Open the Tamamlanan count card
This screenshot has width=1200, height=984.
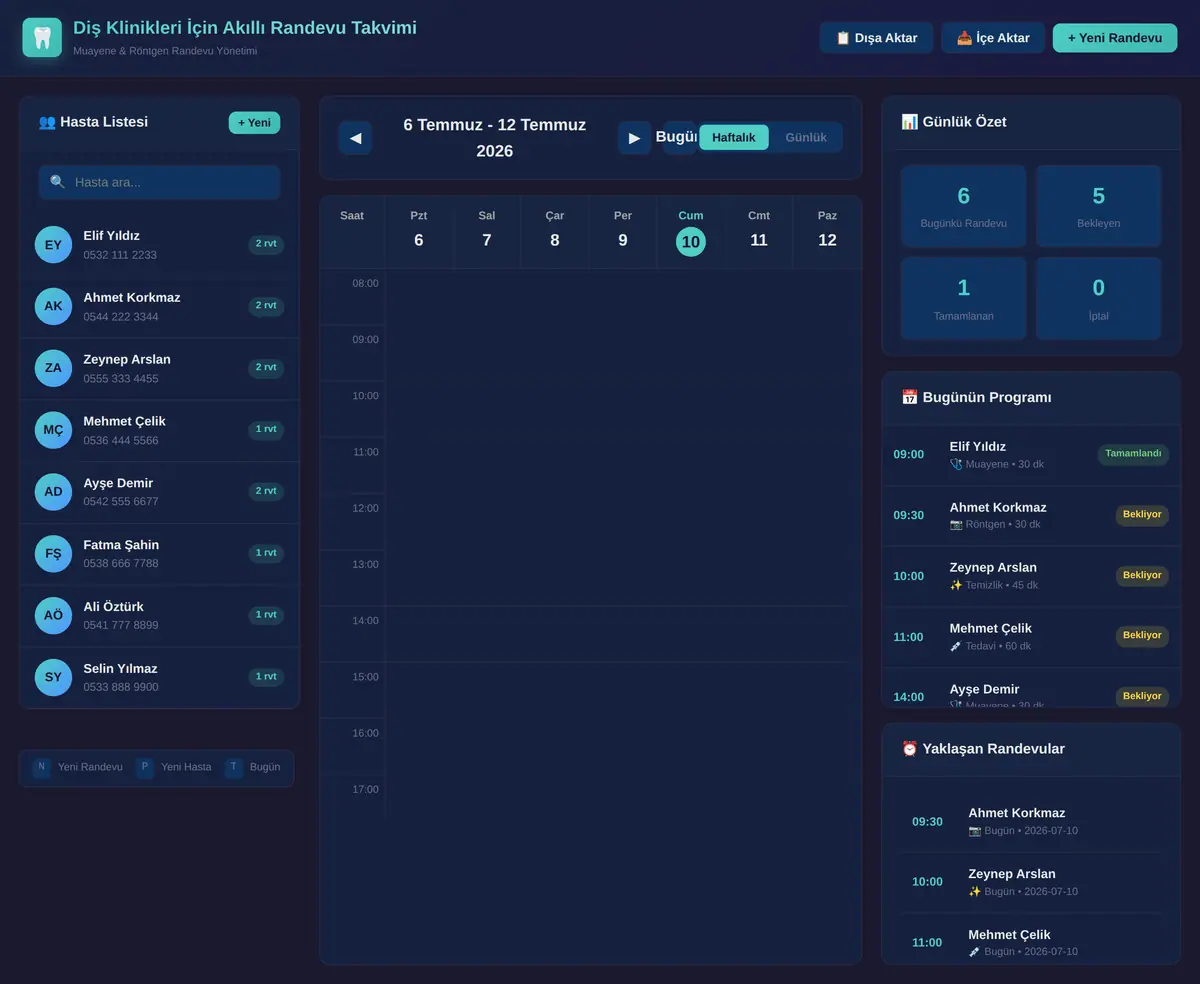click(964, 298)
